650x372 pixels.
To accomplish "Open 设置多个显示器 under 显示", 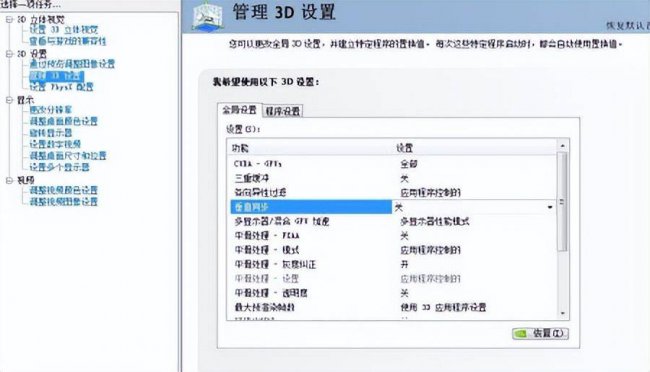I will pyautogui.click(x=59, y=167).
